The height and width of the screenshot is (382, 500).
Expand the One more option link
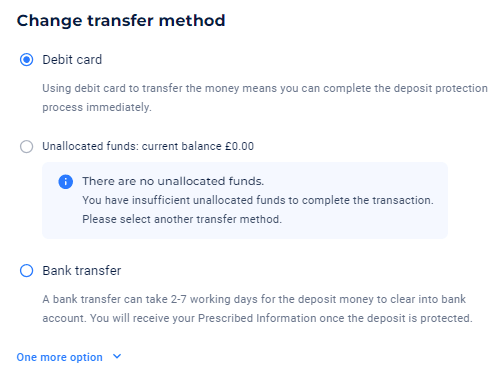pos(60,357)
